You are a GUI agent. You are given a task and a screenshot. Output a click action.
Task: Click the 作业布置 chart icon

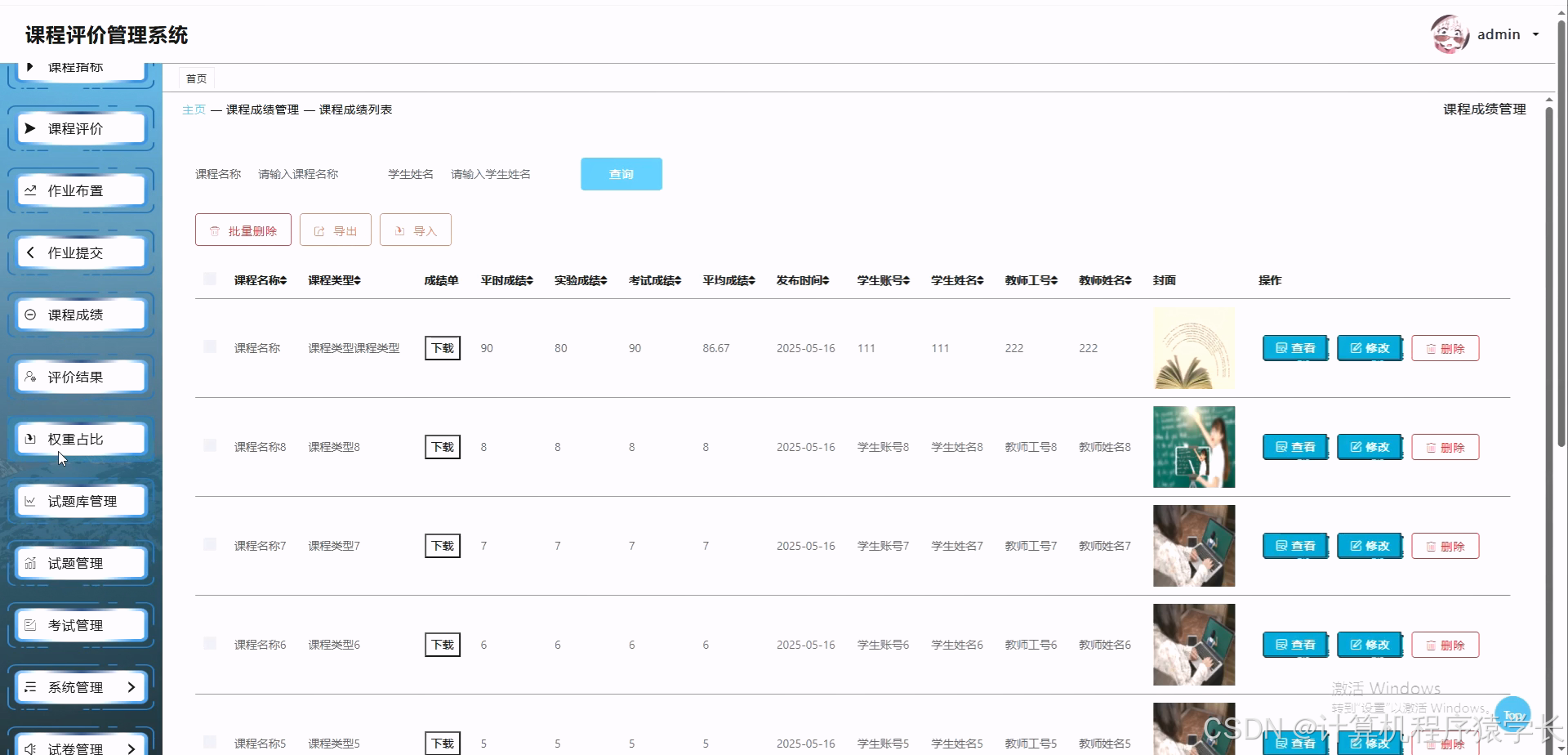30,190
